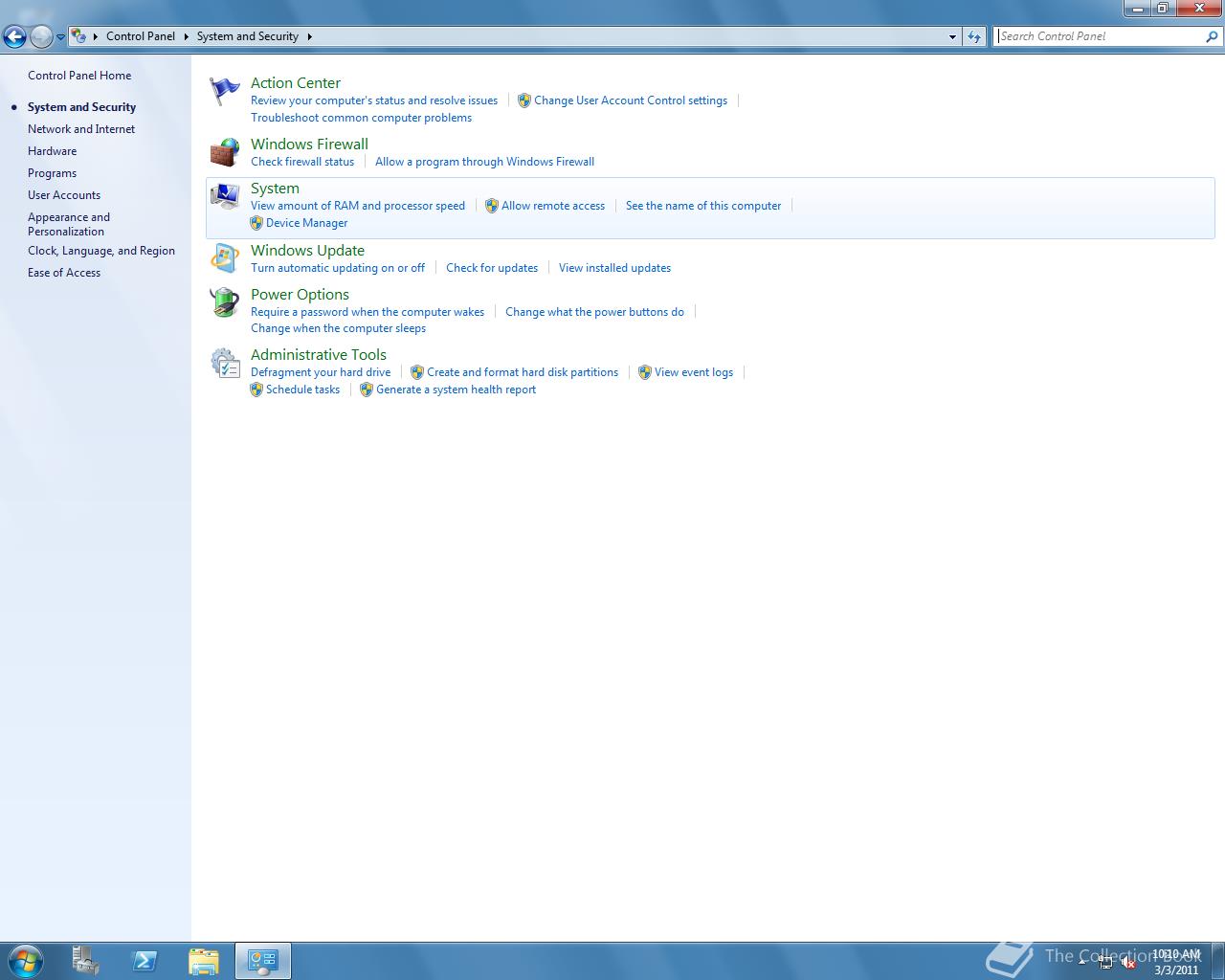Open Ease of Access category
The width and height of the screenshot is (1225, 980).
[x=64, y=273]
